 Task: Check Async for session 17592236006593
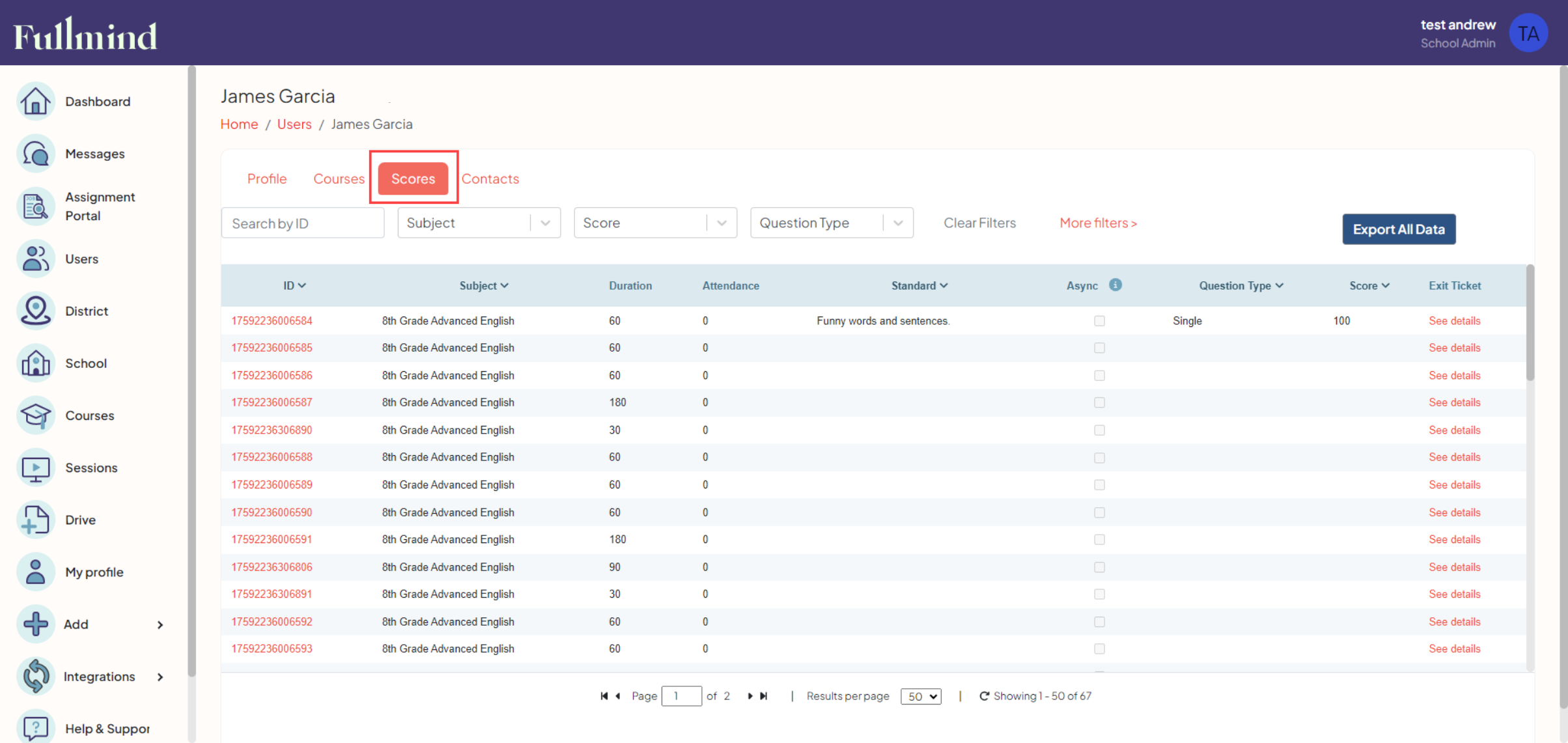1100,649
